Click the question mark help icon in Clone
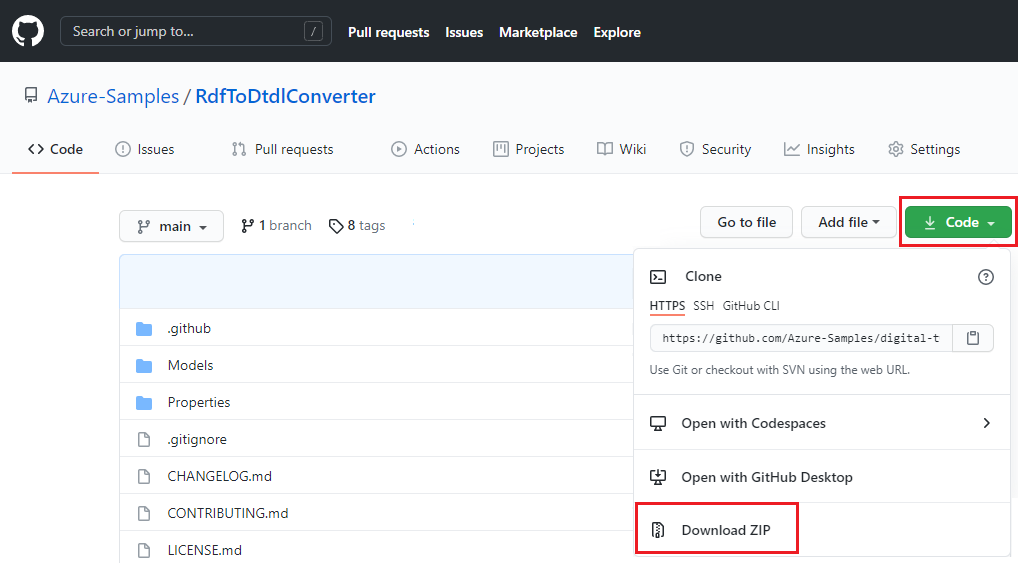1018x563 pixels. pyautogui.click(x=986, y=277)
